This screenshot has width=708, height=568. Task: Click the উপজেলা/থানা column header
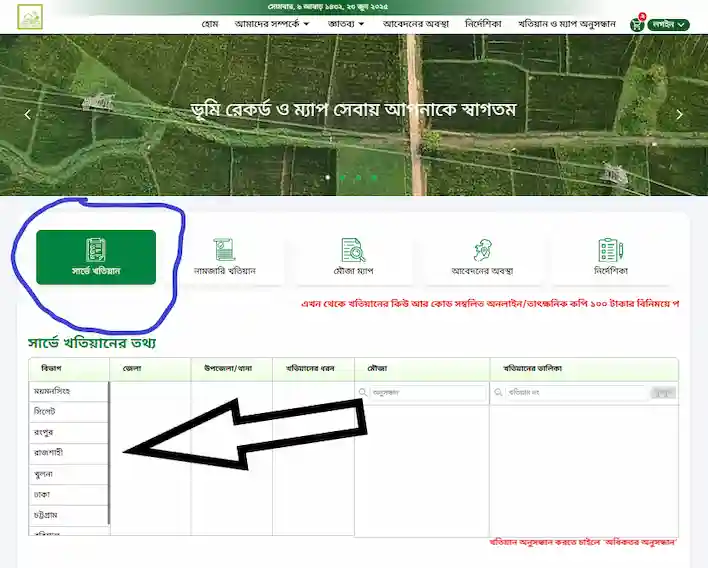click(232, 369)
